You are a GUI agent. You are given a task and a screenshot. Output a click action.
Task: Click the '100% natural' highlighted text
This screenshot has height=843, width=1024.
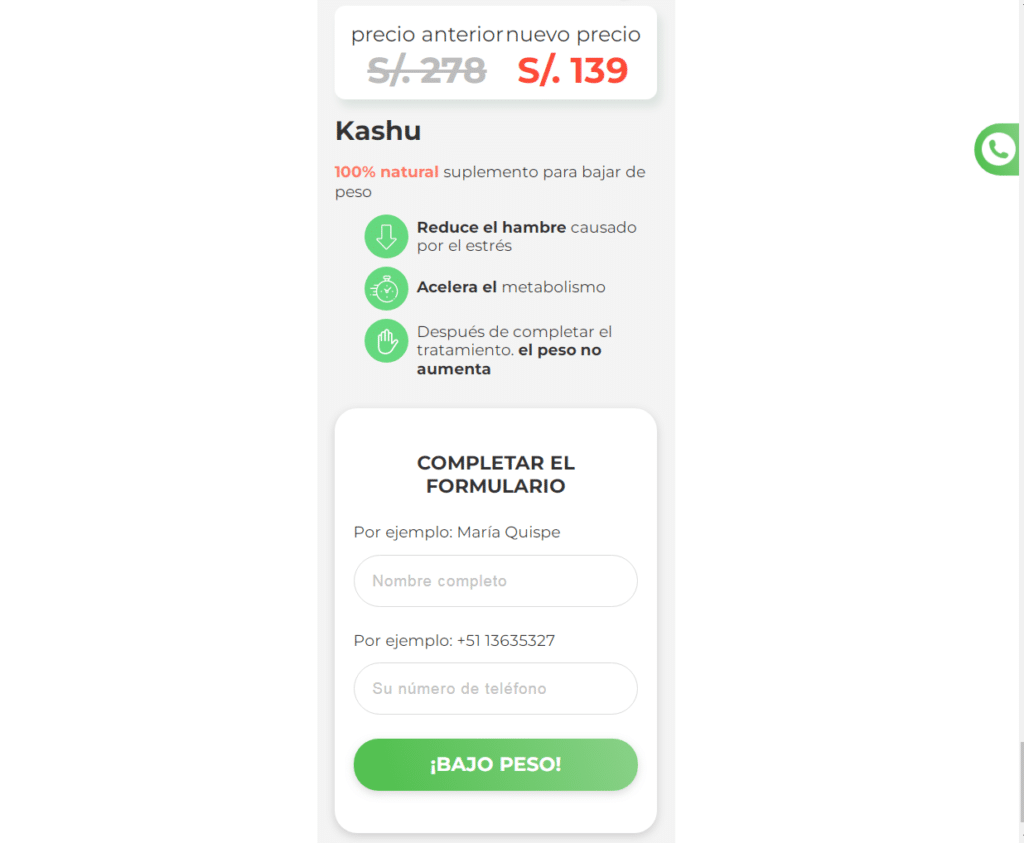click(x=386, y=171)
